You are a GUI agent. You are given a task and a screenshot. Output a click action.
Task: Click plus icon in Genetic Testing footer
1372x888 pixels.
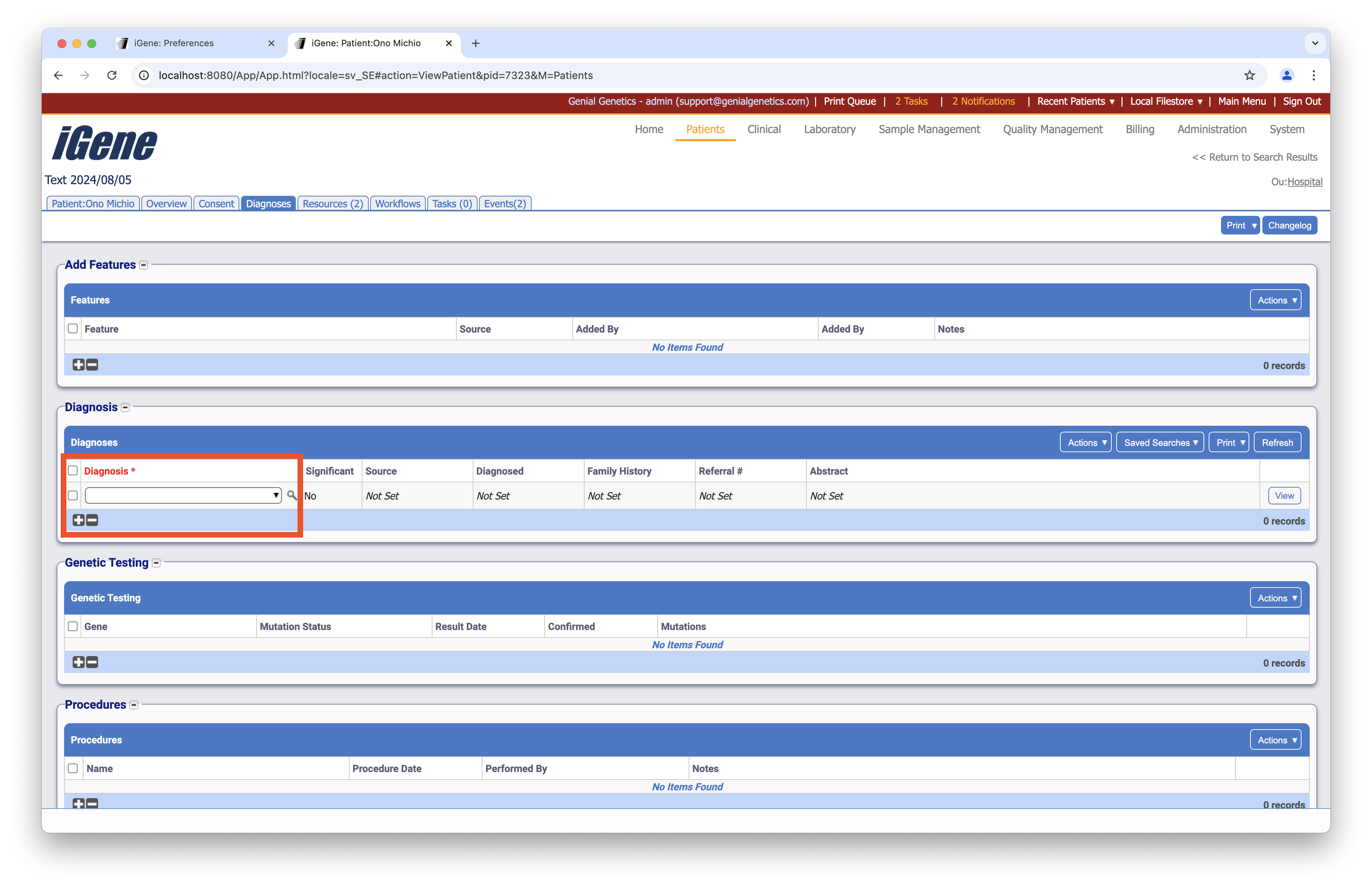pyautogui.click(x=78, y=662)
